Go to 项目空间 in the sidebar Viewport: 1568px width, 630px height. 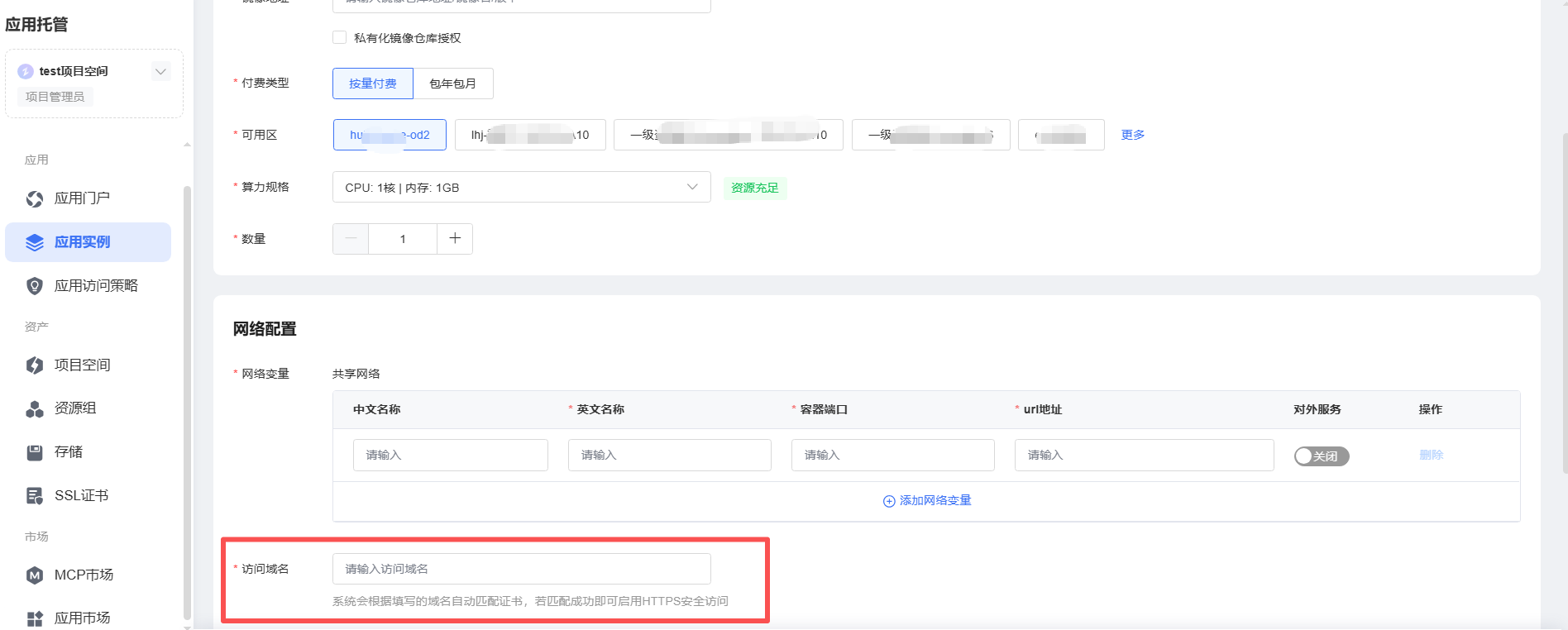88,365
